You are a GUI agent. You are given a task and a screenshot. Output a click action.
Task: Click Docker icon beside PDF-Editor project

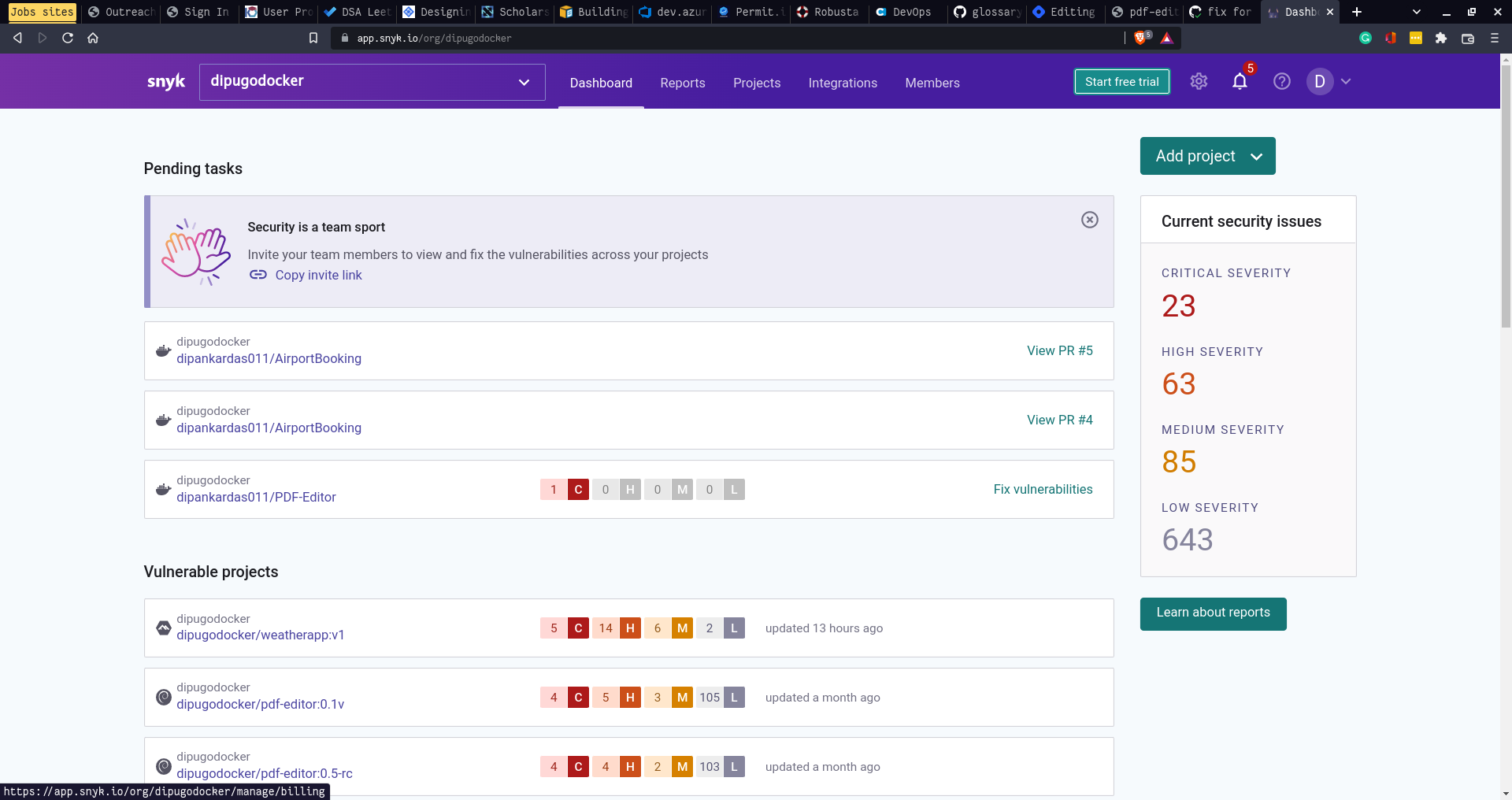(163, 489)
